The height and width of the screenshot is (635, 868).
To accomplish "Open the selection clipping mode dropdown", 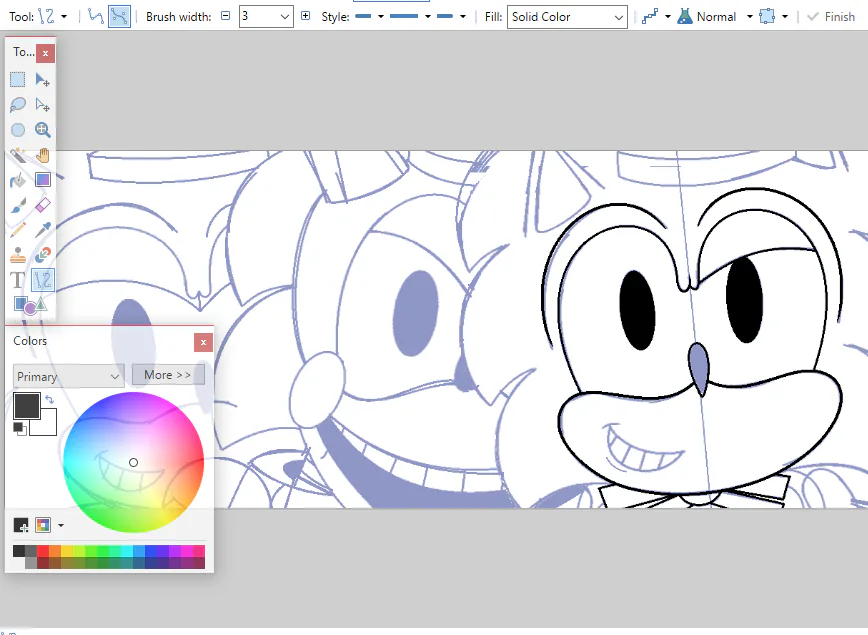I will [x=785, y=17].
